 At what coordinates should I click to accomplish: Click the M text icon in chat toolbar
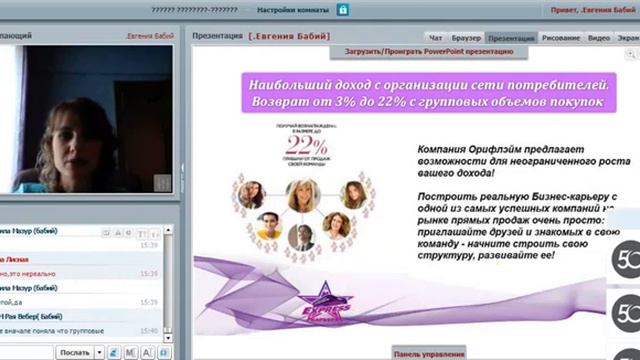pos(131,352)
